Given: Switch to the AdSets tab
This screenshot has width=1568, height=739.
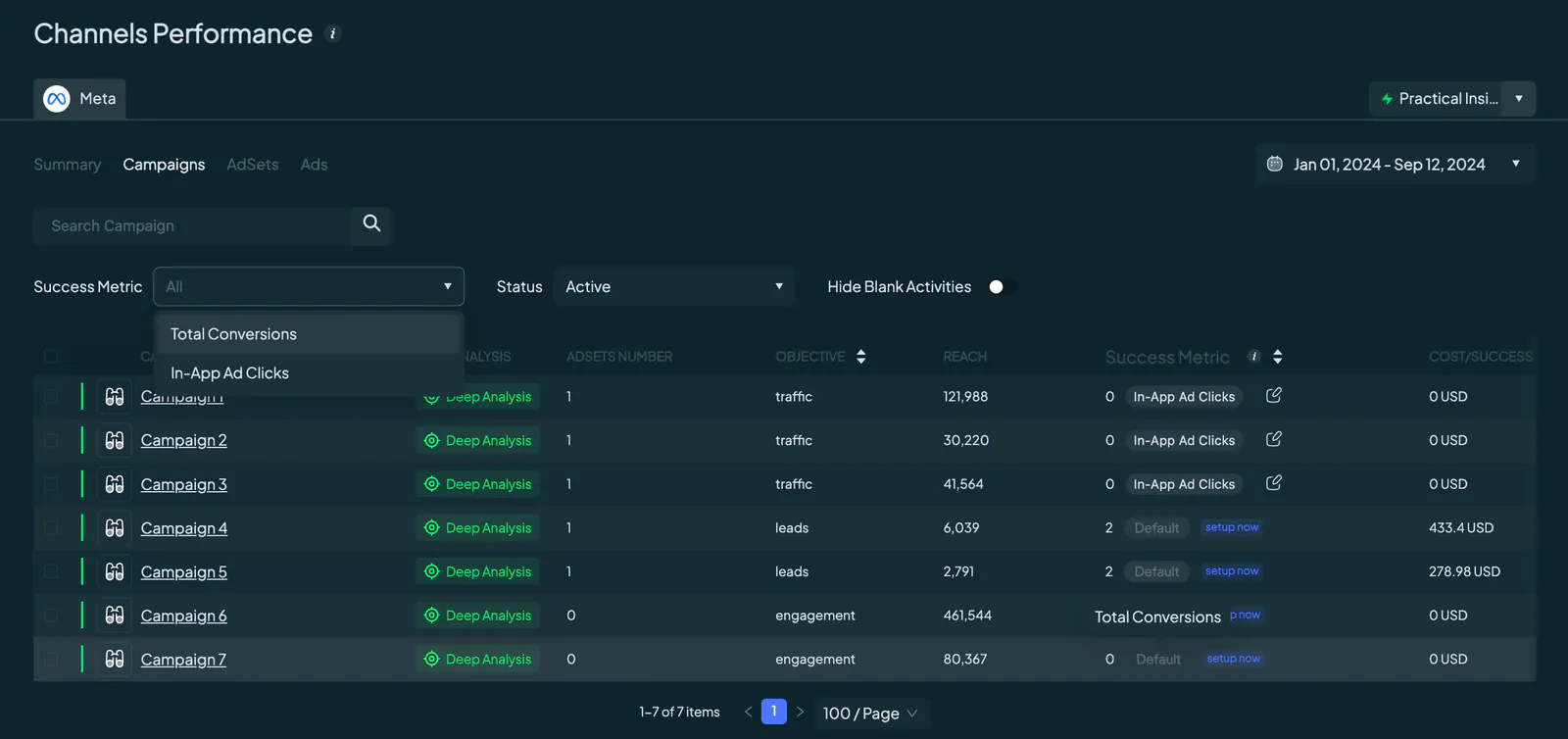Looking at the screenshot, I should 253,165.
